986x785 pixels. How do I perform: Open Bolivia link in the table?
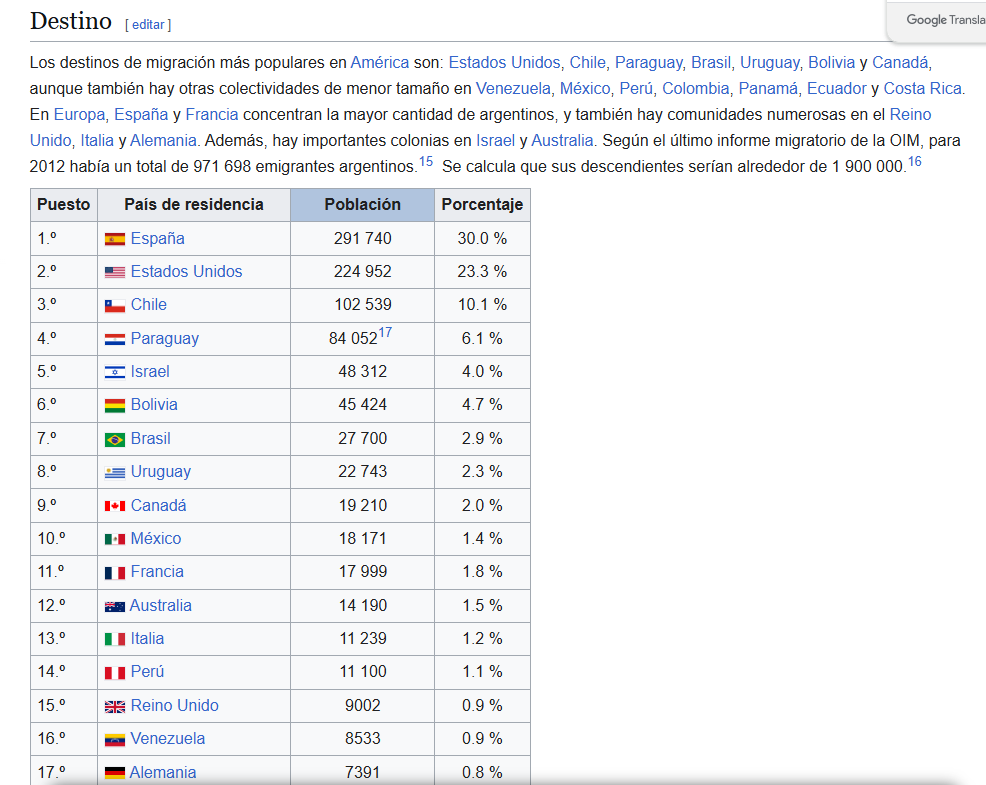[x=154, y=404]
